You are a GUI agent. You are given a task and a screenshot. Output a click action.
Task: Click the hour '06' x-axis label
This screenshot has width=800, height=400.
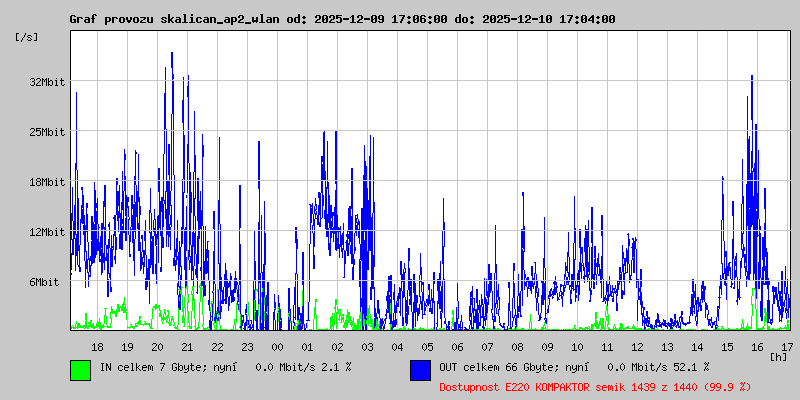click(457, 347)
